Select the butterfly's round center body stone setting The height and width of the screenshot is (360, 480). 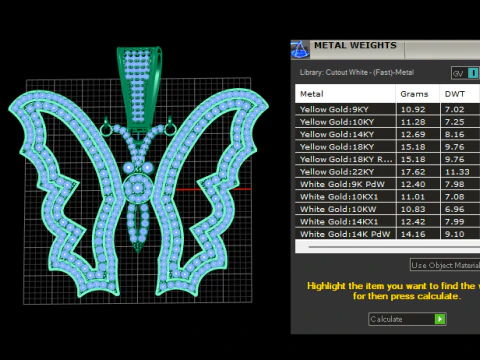click(x=138, y=188)
